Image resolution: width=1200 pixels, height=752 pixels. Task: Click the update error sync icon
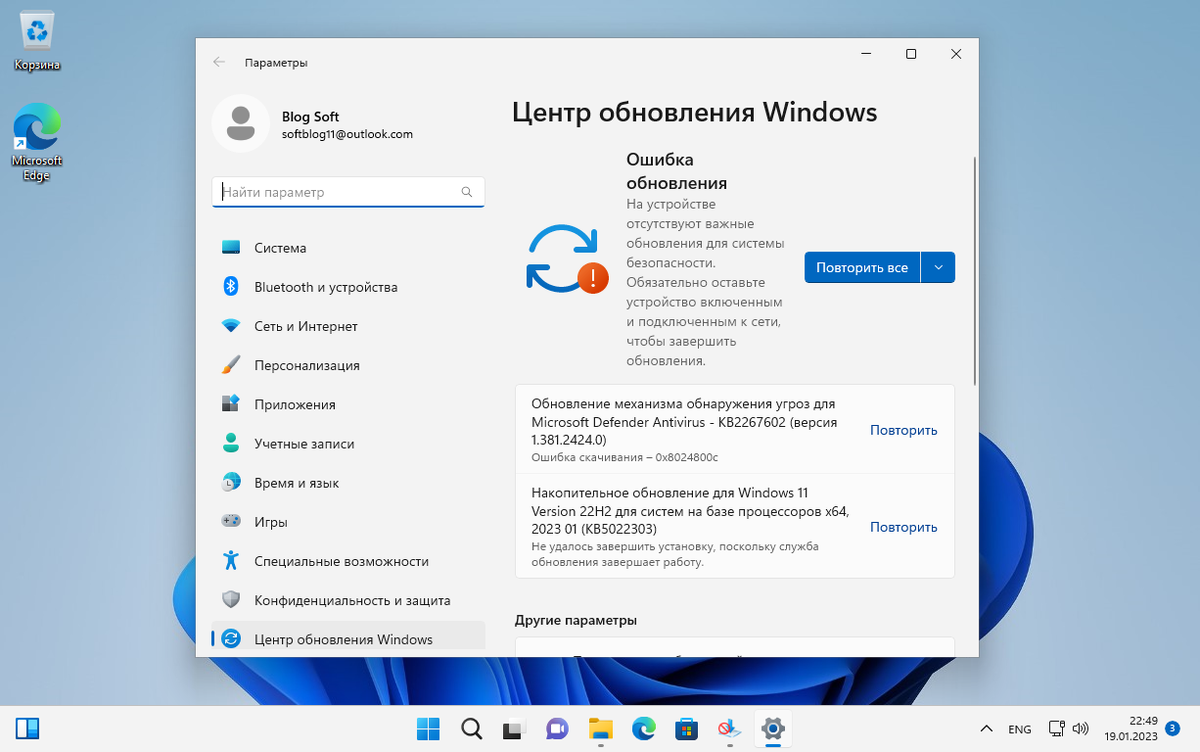coord(566,259)
